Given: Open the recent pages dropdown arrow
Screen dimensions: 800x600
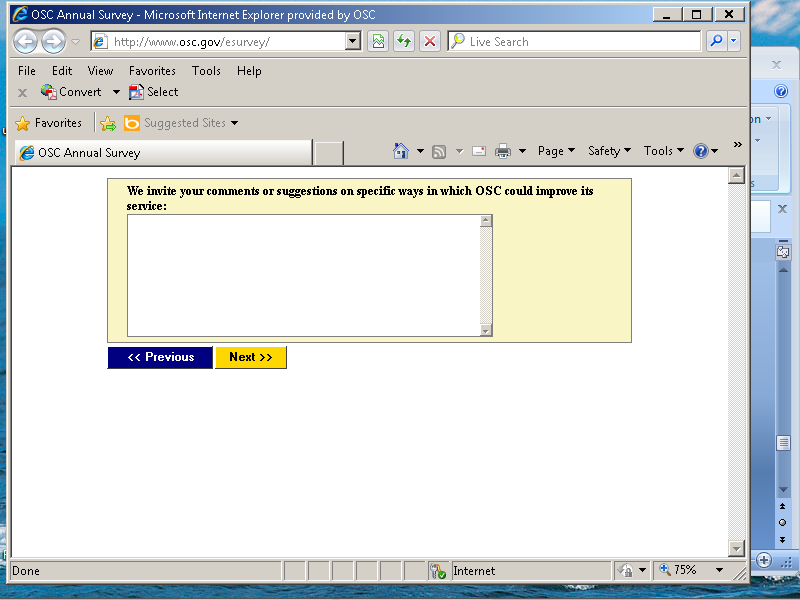Looking at the screenshot, I should click(x=76, y=42).
